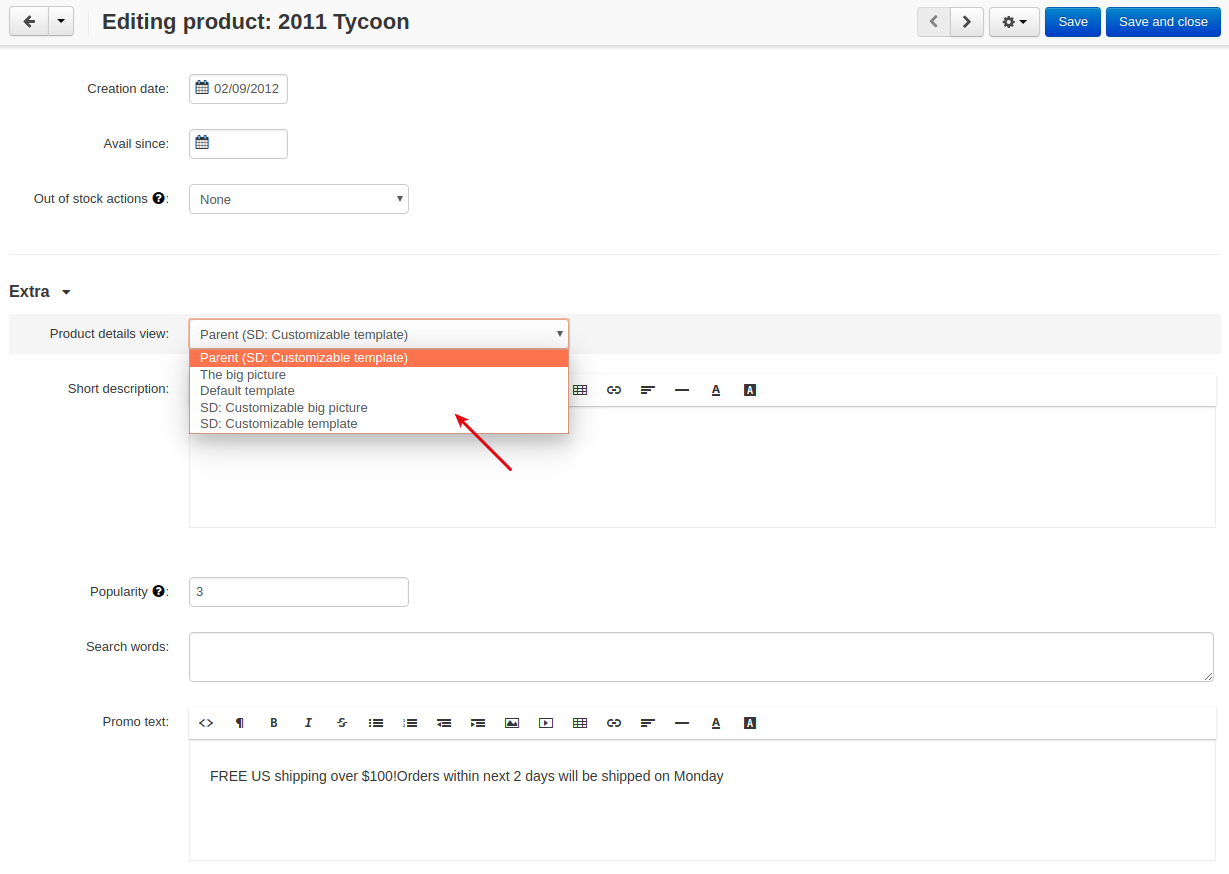Change font color in Promo text editor

pyautogui.click(x=716, y=723)
